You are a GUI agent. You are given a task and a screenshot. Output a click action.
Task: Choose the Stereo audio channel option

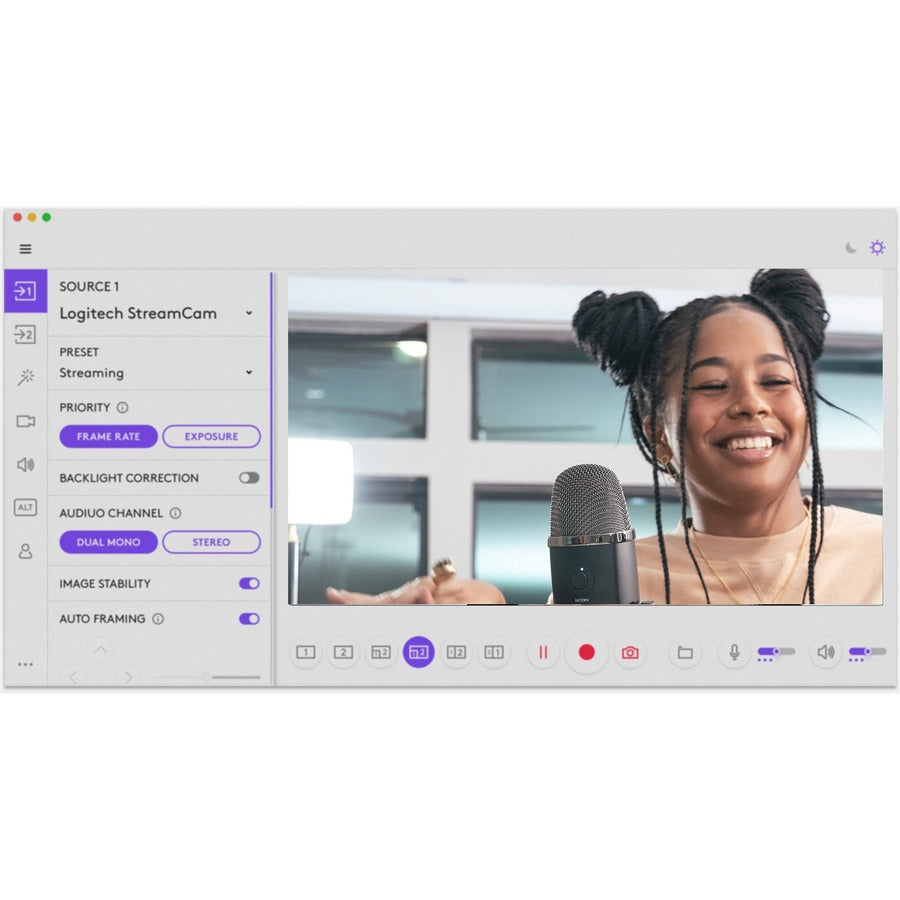211,542
